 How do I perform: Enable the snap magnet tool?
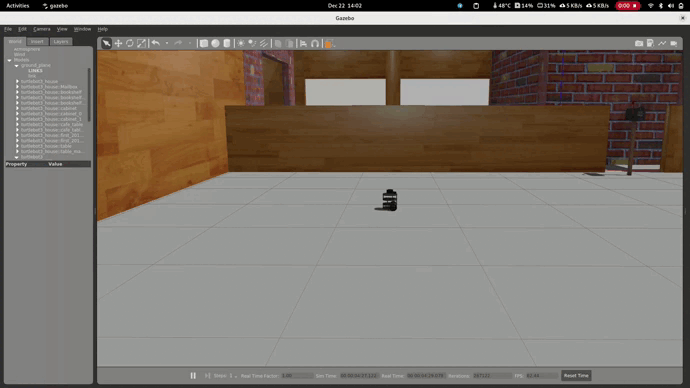(x=315, y=43)
